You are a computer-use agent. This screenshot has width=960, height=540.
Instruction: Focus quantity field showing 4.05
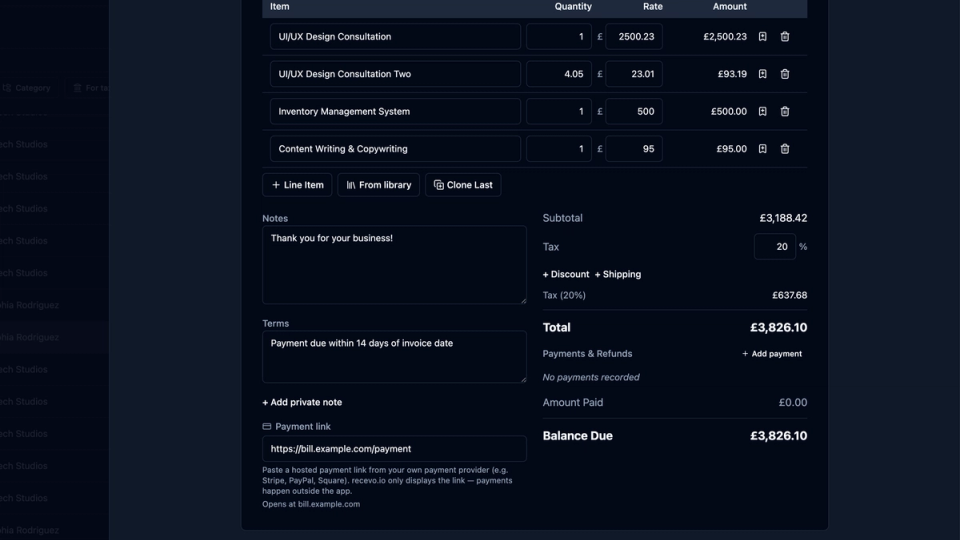[x=559, y=74]
